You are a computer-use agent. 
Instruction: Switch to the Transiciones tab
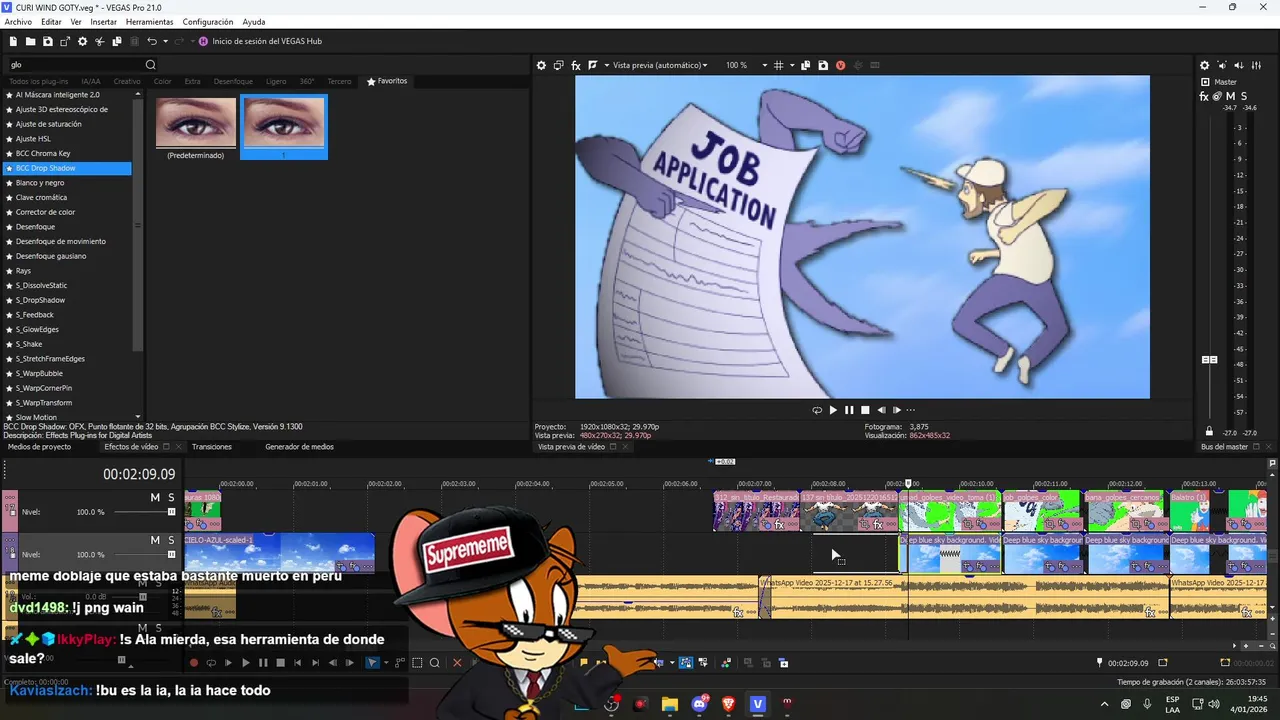pyautogui.click(x=212, y=447)
